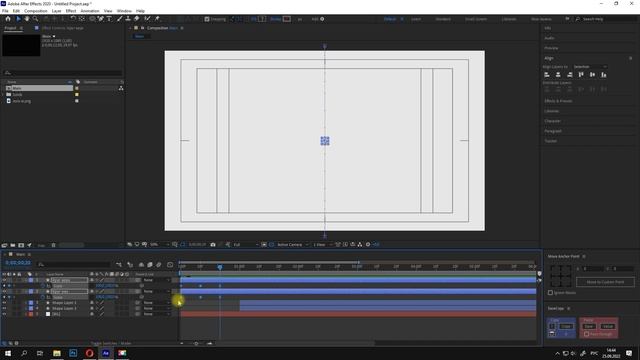The image size is (640, 360).
Task: Hide Shape Layer 2 with eye toggle
Action: tap(4, 309)
